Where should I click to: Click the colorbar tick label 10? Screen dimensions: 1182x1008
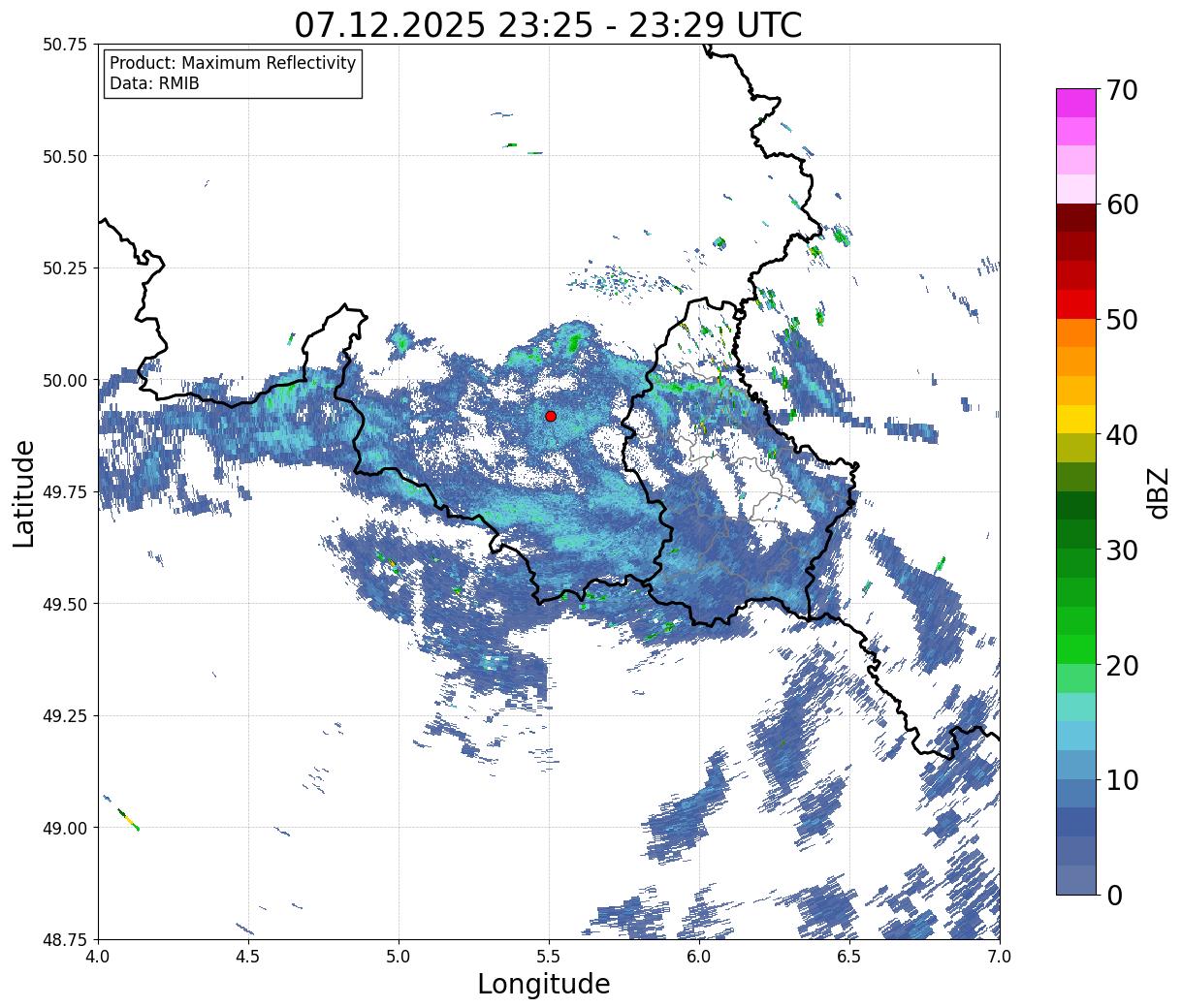coord(1122,780)
